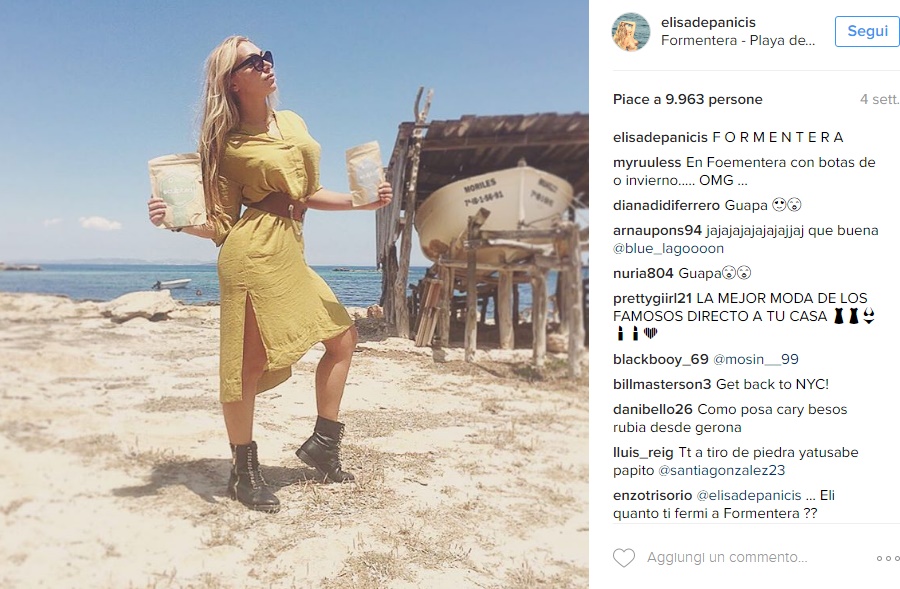View the 9.963 likes list

688,99
